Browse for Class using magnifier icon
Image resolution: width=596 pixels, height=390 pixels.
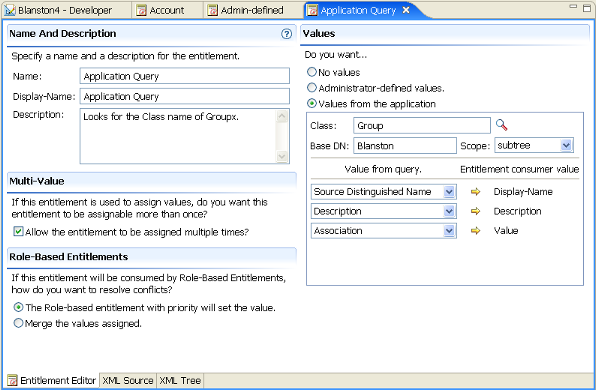[501, 125]
